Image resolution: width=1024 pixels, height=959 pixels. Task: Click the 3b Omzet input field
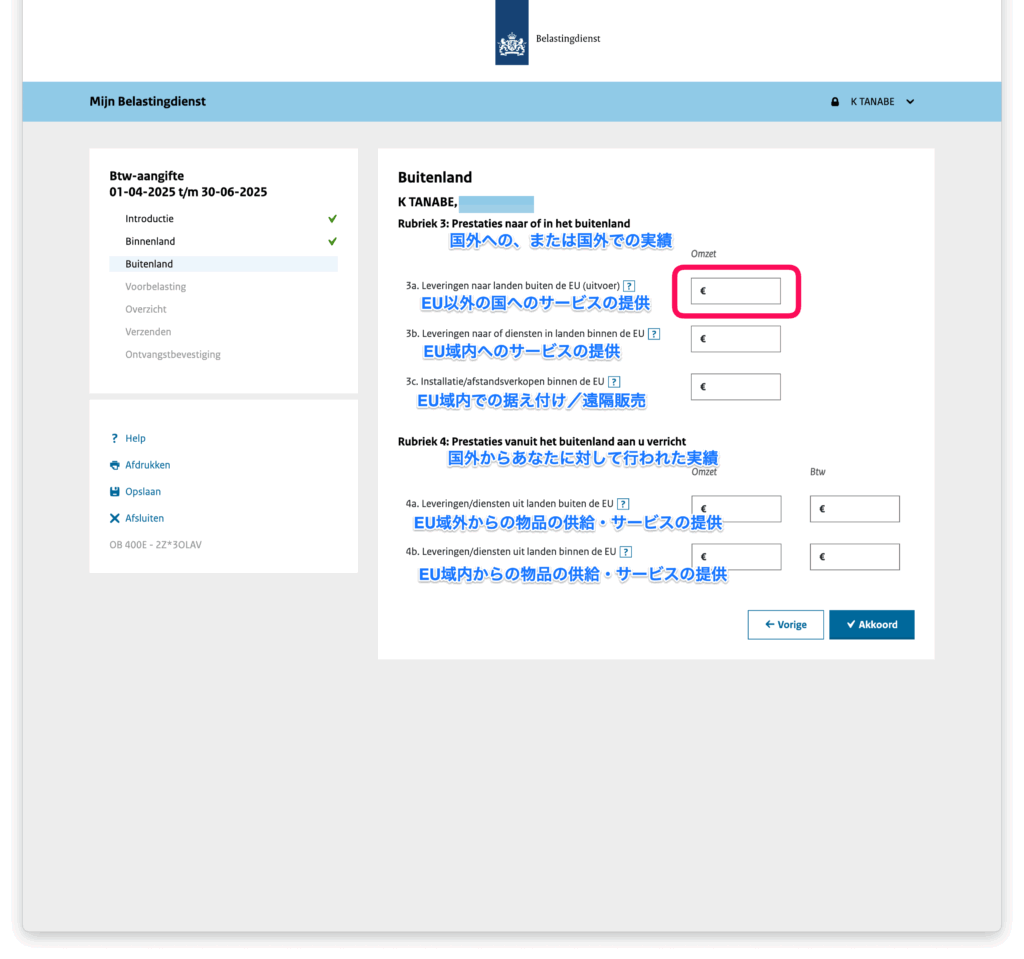pos(736,339)
